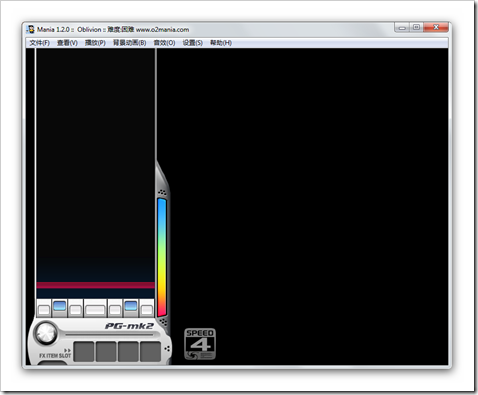The image size is (478, 395).
Task: Click the red judgment line in note lane
Action: pos(95,285)
